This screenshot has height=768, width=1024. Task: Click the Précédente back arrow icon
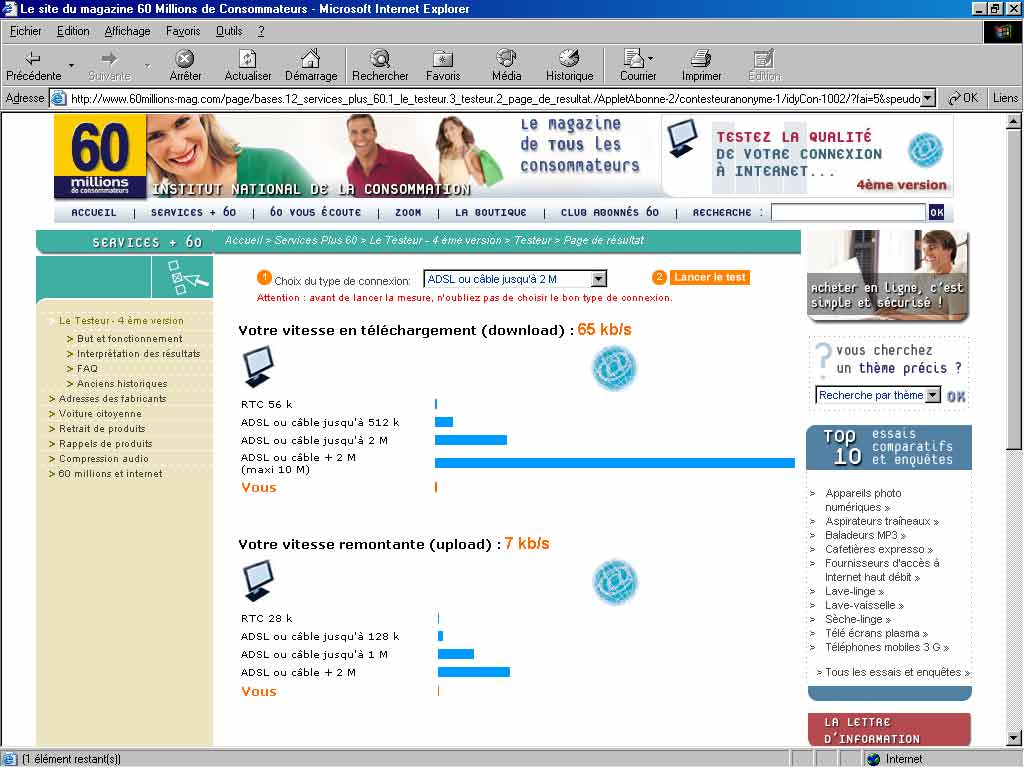coord(33,59)
